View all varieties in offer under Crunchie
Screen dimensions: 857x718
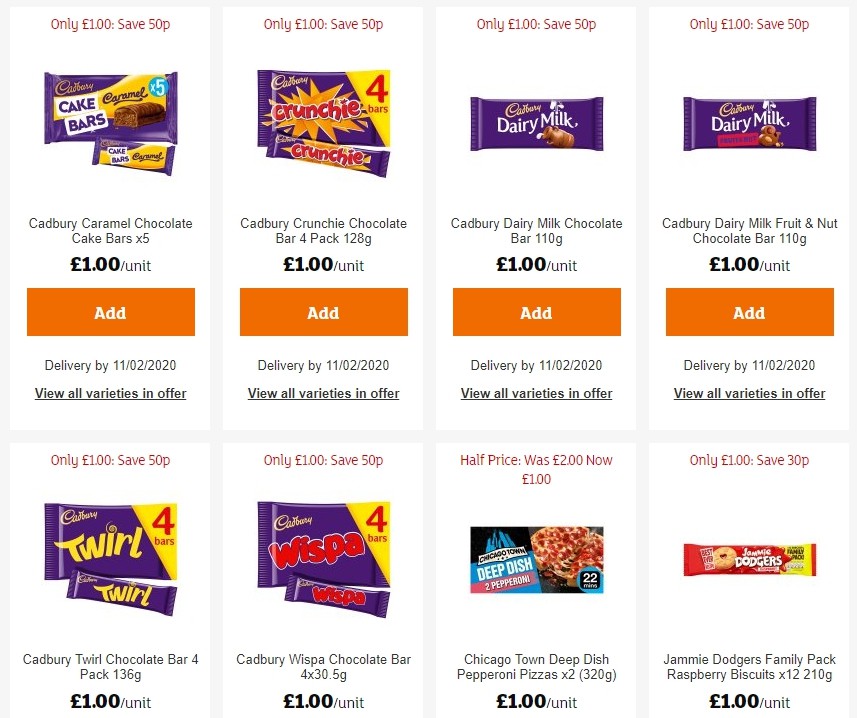pyautogui.click(x=323, y=394)
